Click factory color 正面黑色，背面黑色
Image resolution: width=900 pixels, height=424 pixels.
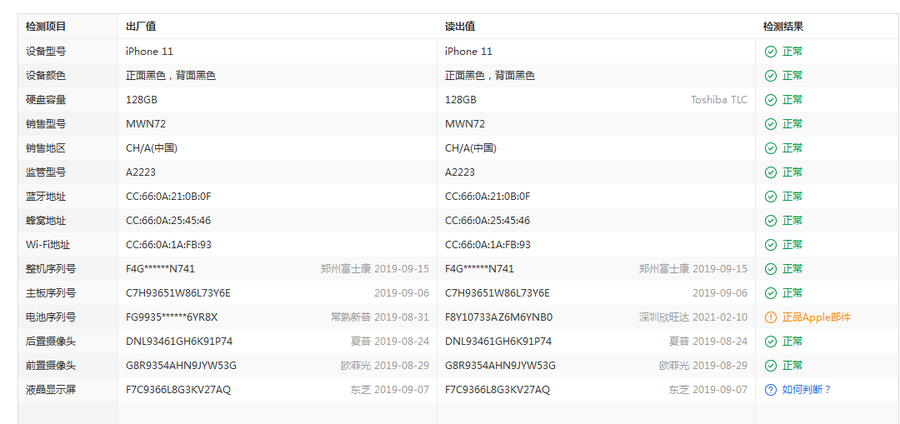click(171, 76)
